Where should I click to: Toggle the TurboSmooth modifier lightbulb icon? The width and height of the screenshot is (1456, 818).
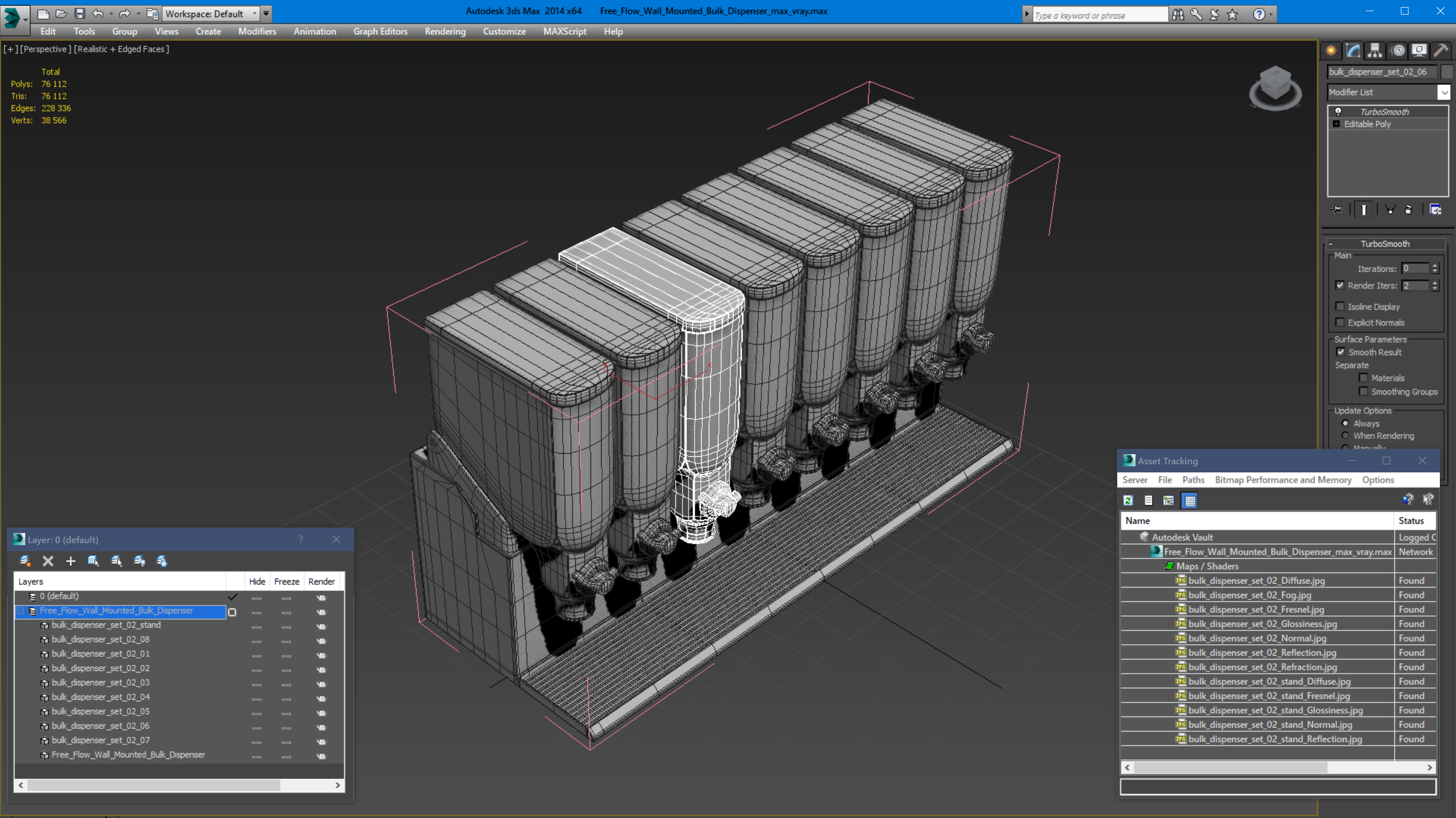[1338, 111]
